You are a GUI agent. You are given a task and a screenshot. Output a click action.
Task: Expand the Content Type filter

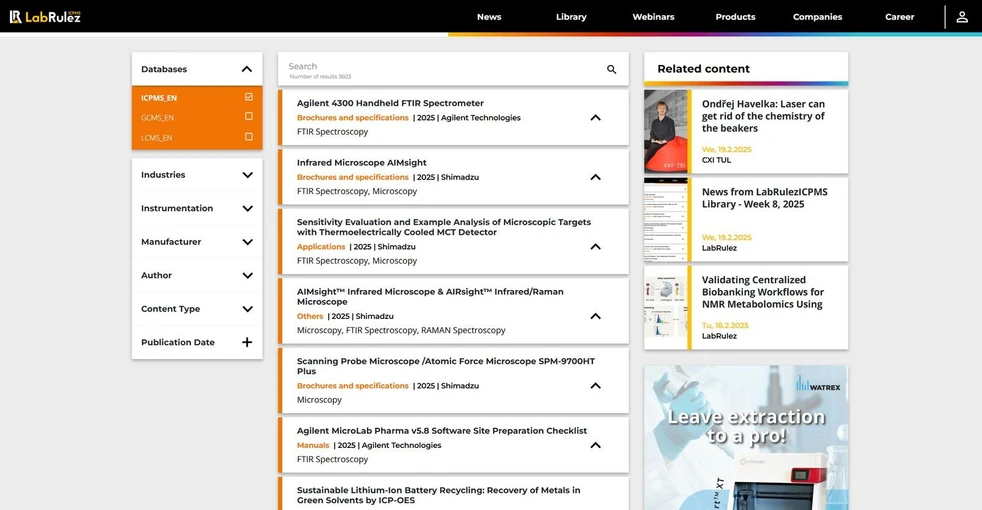pos(247,309)
